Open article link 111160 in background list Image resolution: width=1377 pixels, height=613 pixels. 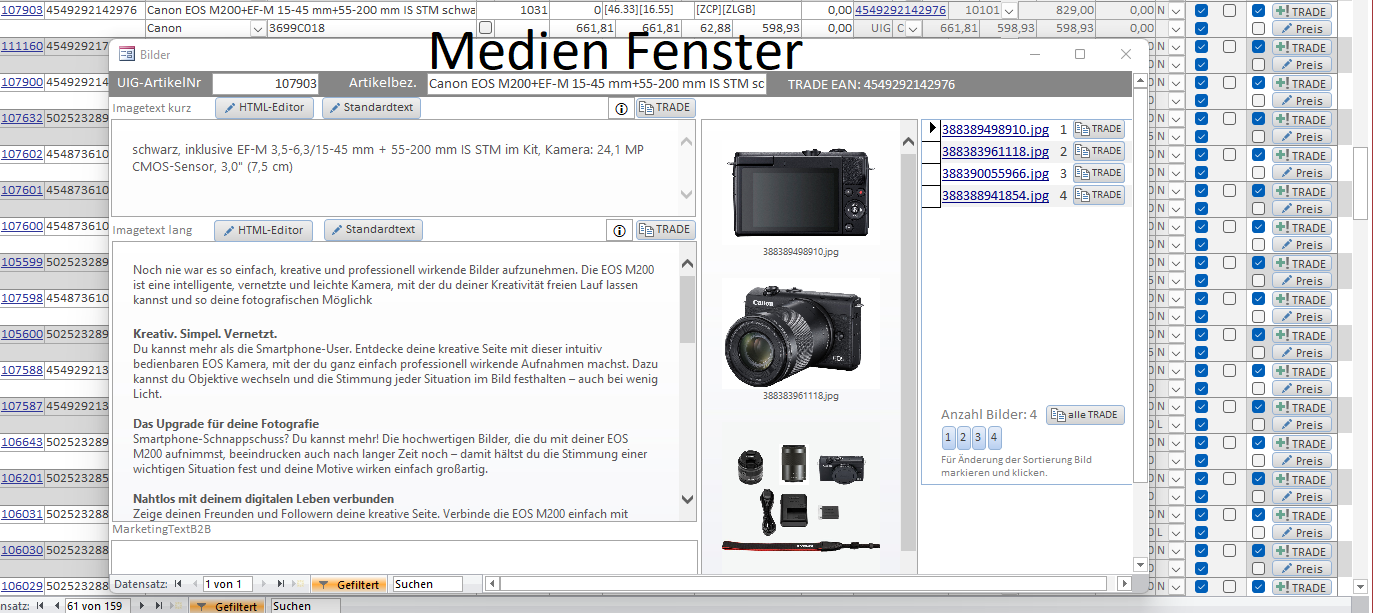tap(21, 46)
